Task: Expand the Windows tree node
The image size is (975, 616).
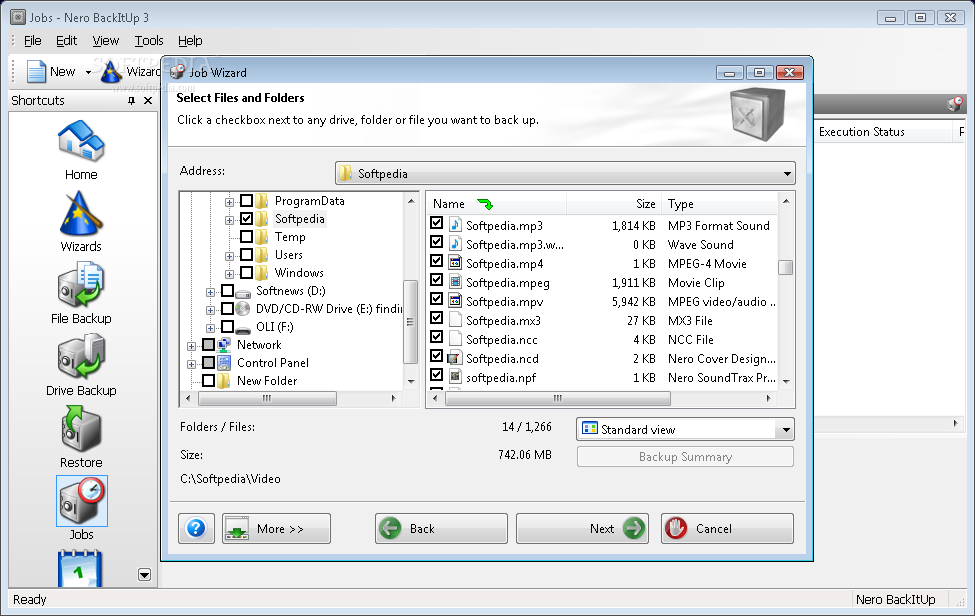Action: coord(229,274)
